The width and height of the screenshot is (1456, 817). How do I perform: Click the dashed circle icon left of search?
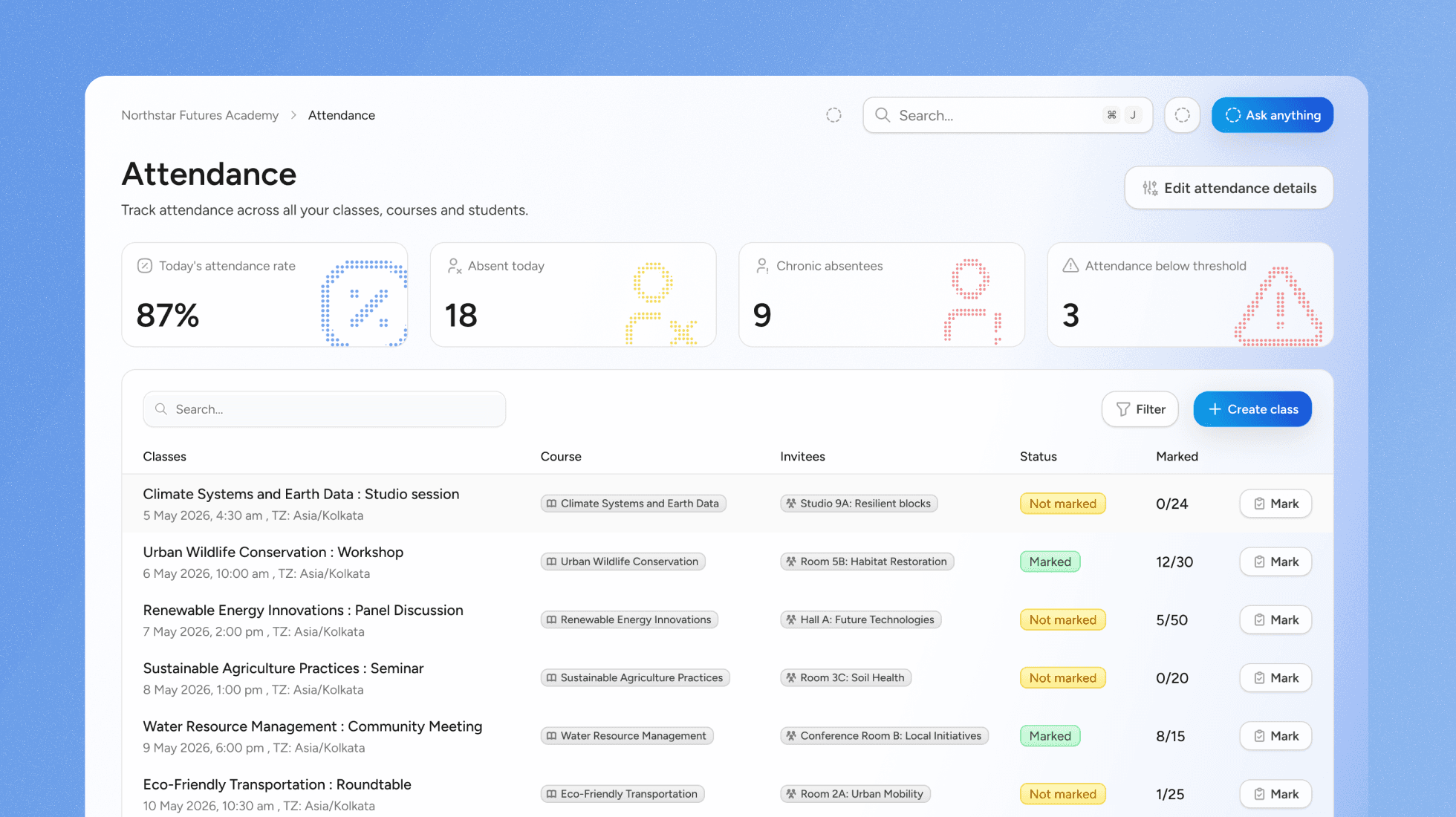833,115
